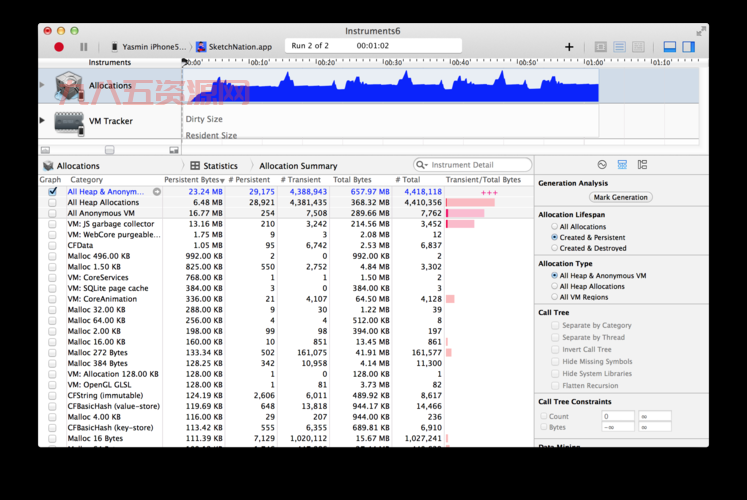Image resolution: width=747 pixels, height=500 pixels.
Task: Expand the Allocations track disclosure triangle
Action: (x=42, y=85)
